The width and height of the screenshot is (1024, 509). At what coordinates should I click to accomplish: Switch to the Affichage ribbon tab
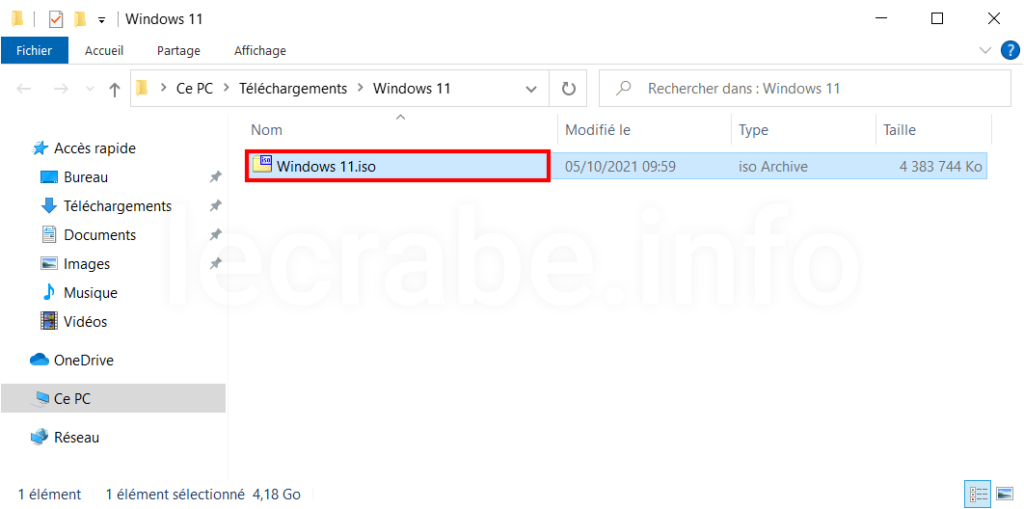pos(260,50)
